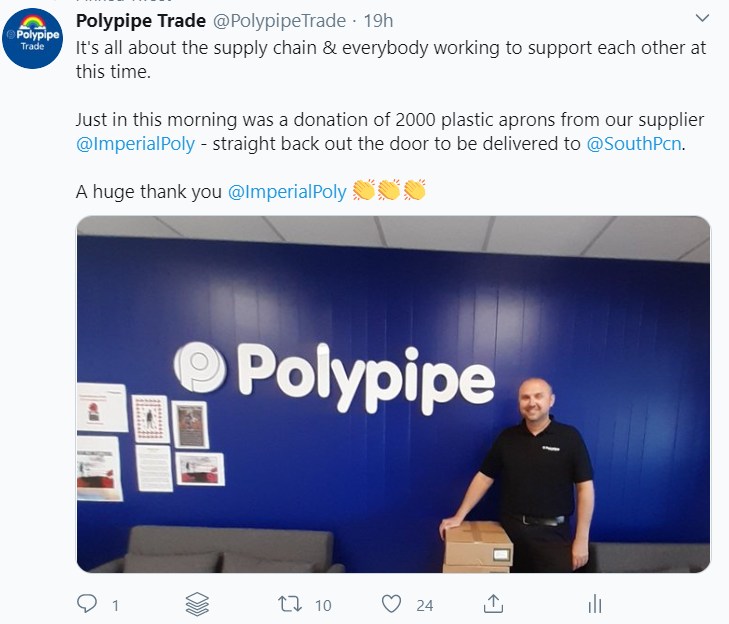The image size is (729, 624).
Task: View tweet analytics bar chart icon
Action: point(595,604)
